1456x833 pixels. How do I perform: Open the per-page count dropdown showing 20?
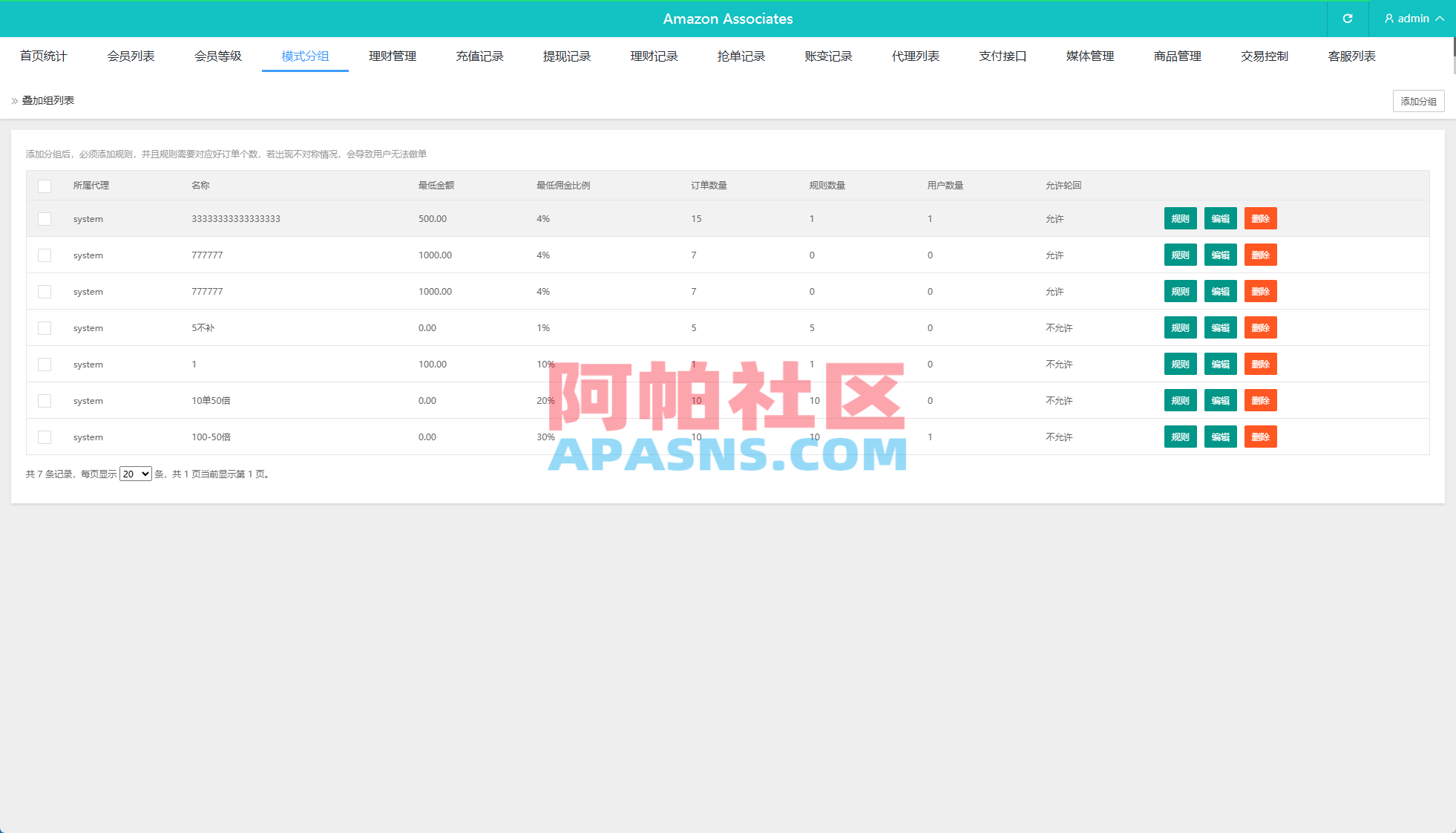135,473
